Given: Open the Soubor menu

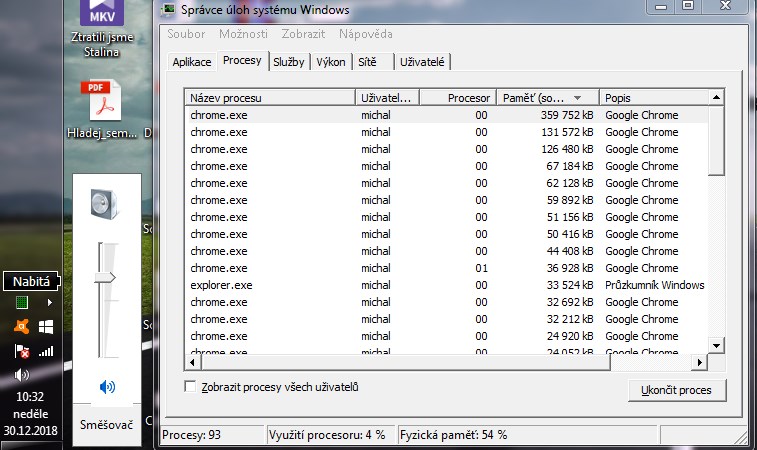Looking at the screenshot, I should pos(186,34).
